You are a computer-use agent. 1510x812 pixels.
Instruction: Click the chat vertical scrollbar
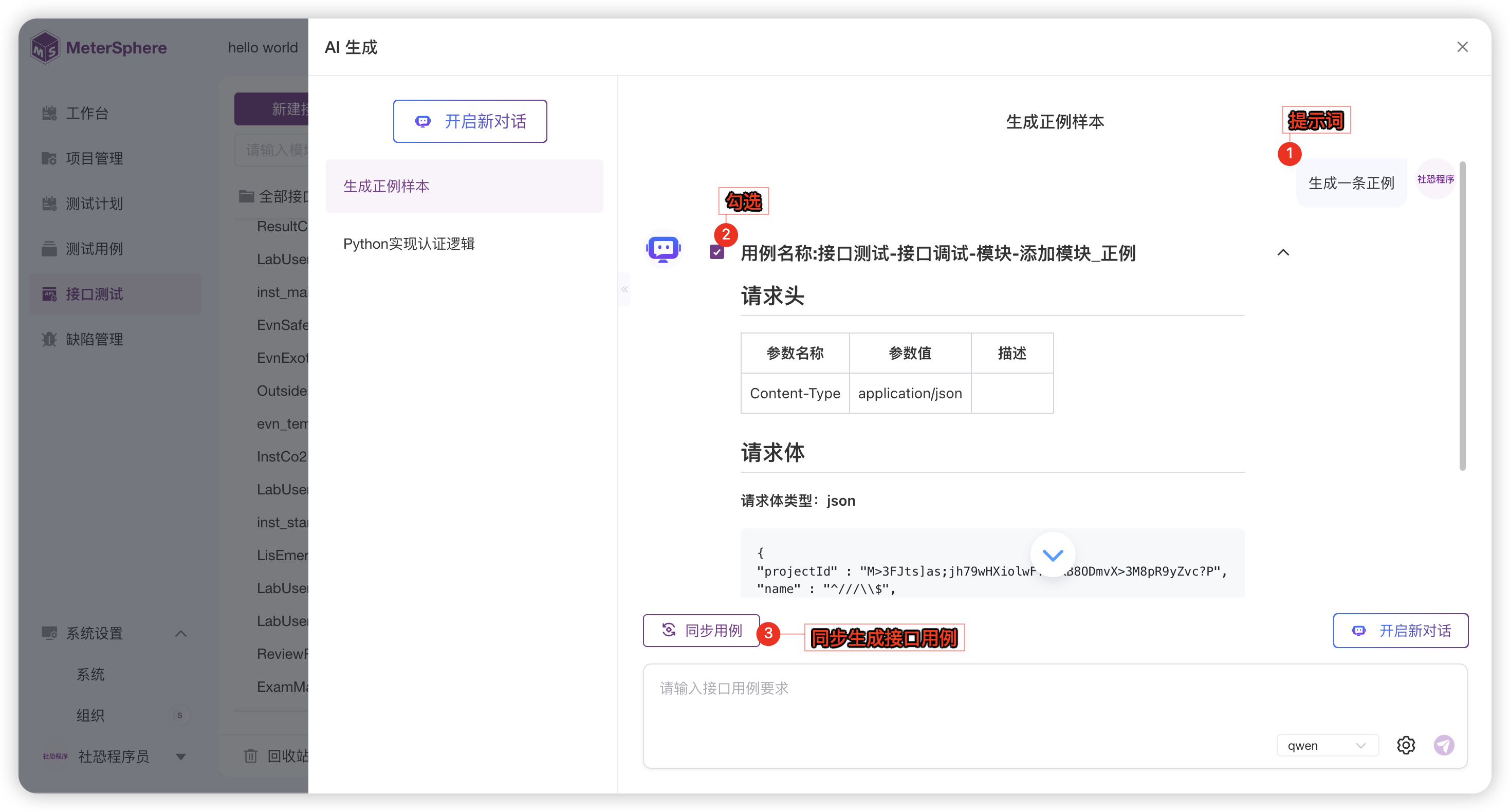coord(1462,316)
